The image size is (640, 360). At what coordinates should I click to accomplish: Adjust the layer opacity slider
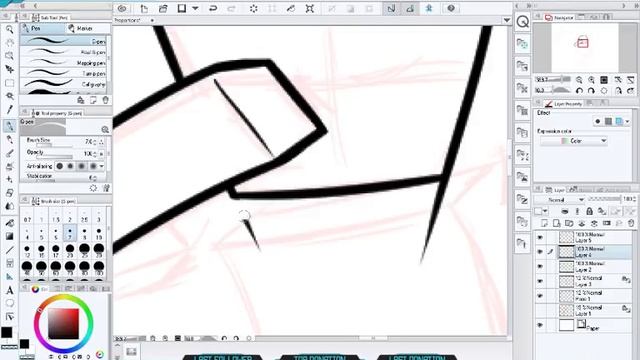(605, 199)
